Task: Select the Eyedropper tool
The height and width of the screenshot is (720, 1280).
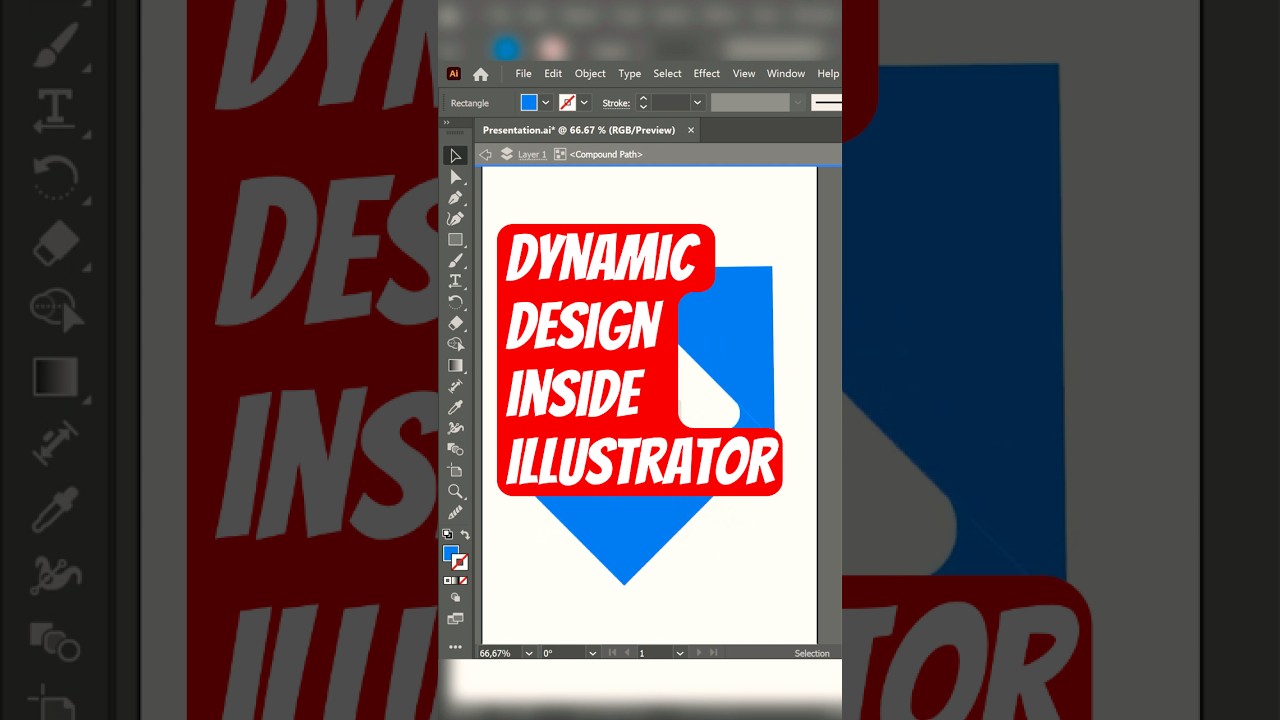Action: click(455, 407)
